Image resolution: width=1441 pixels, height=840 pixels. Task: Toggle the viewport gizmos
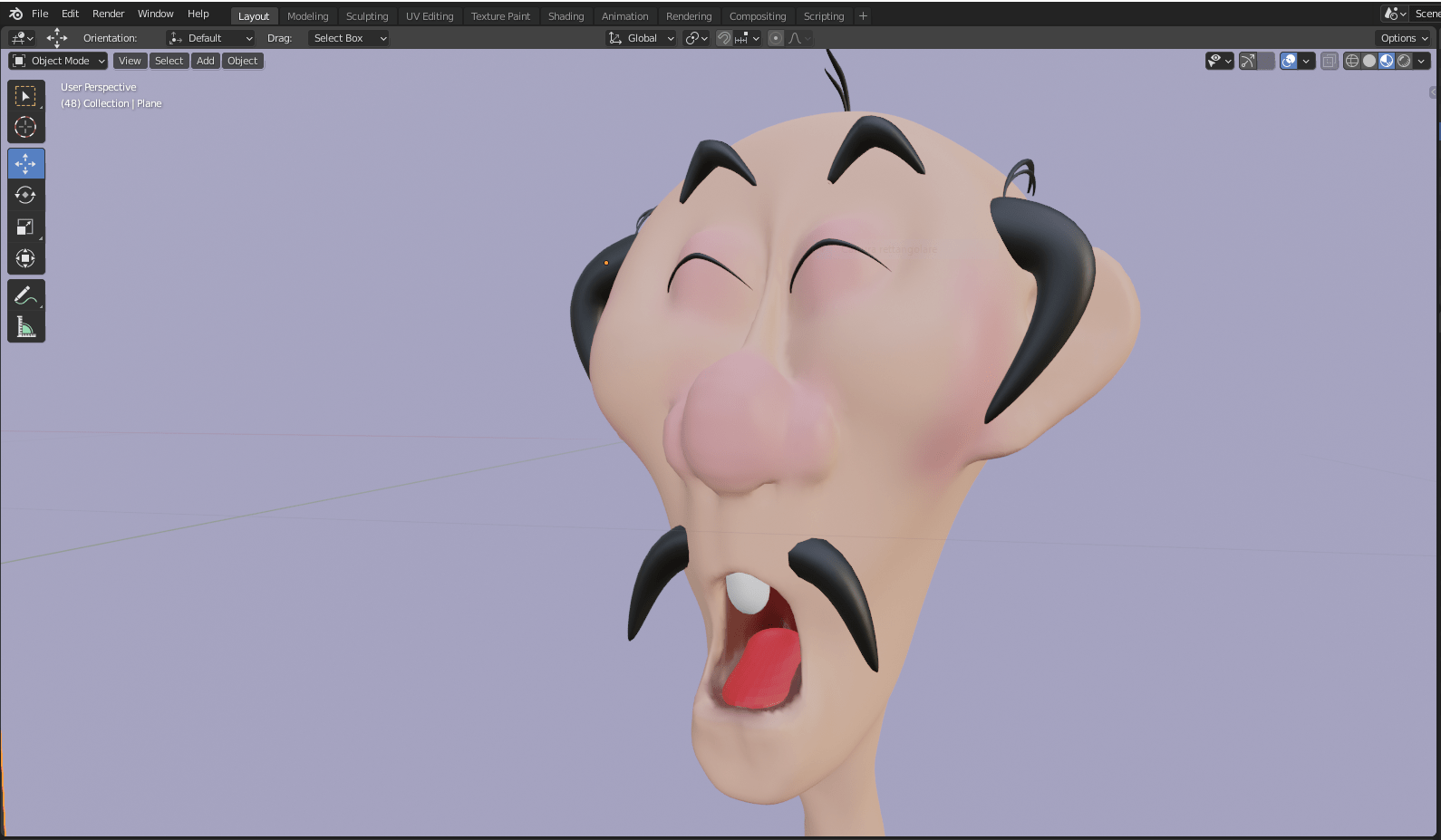[1248, 61]
